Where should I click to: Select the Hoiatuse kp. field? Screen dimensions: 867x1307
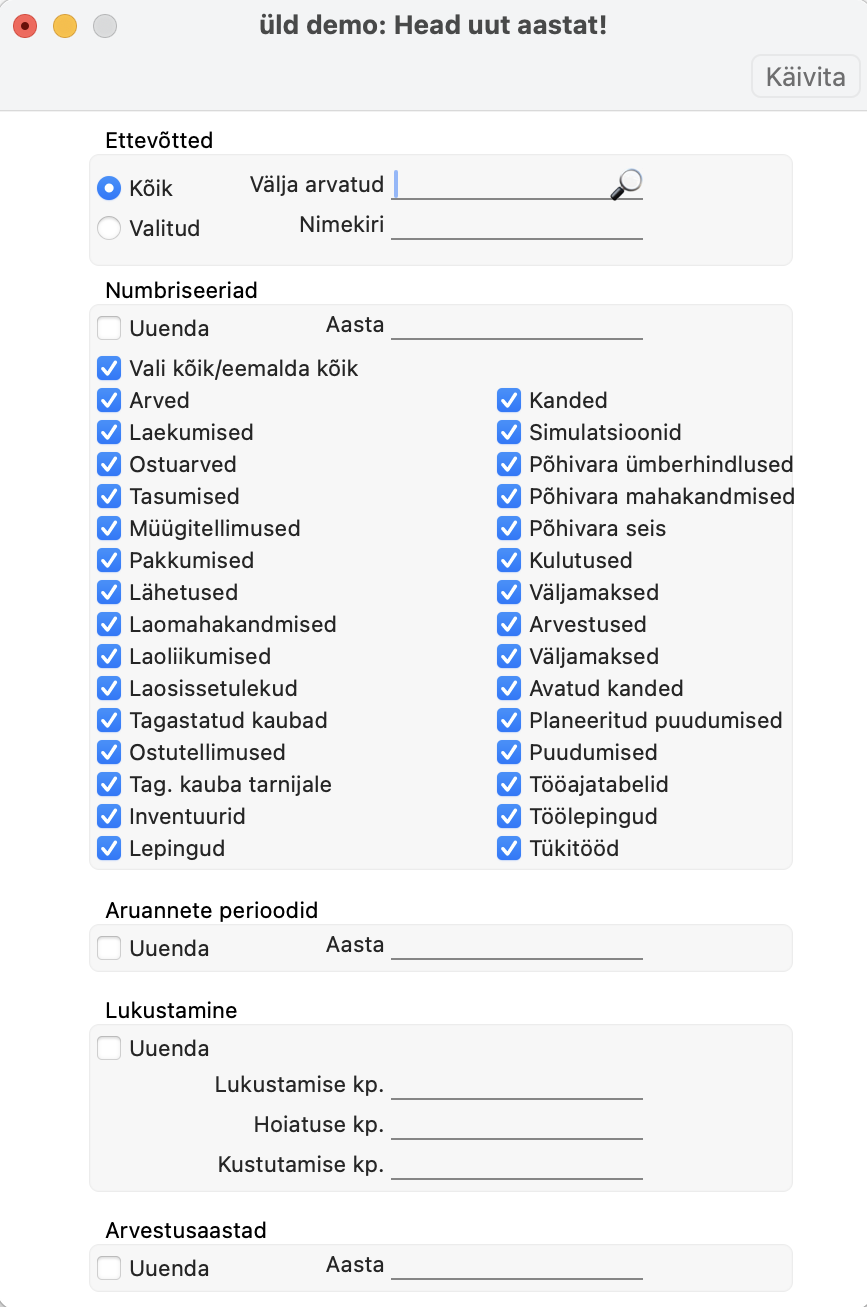pyautogui.click(x=516, y=1126)
